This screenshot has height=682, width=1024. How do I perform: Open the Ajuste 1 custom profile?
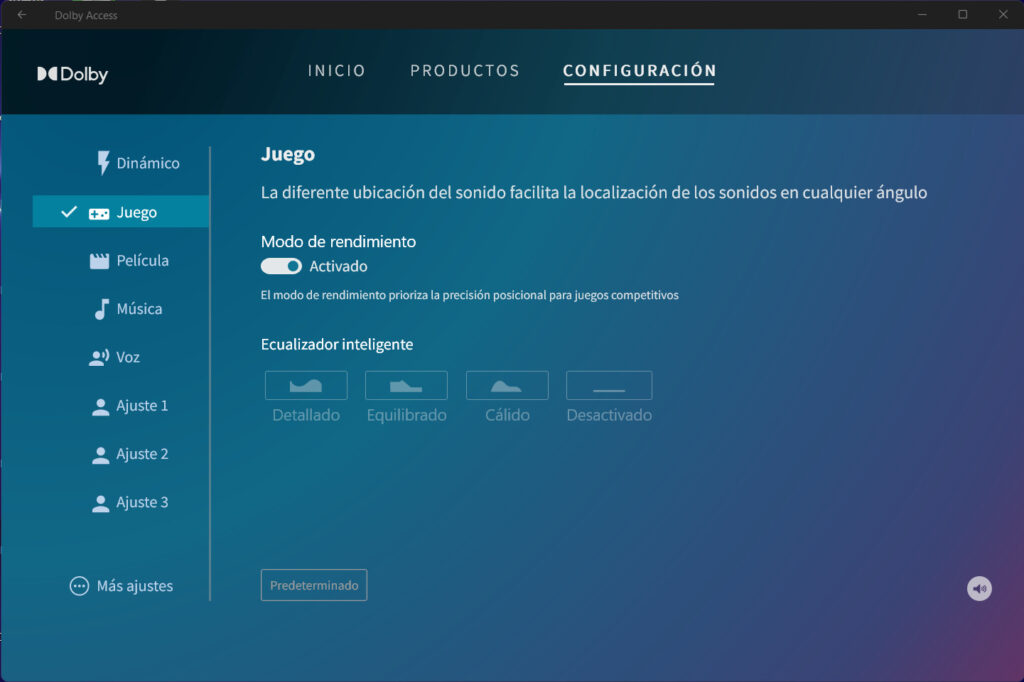pos(129,406)
